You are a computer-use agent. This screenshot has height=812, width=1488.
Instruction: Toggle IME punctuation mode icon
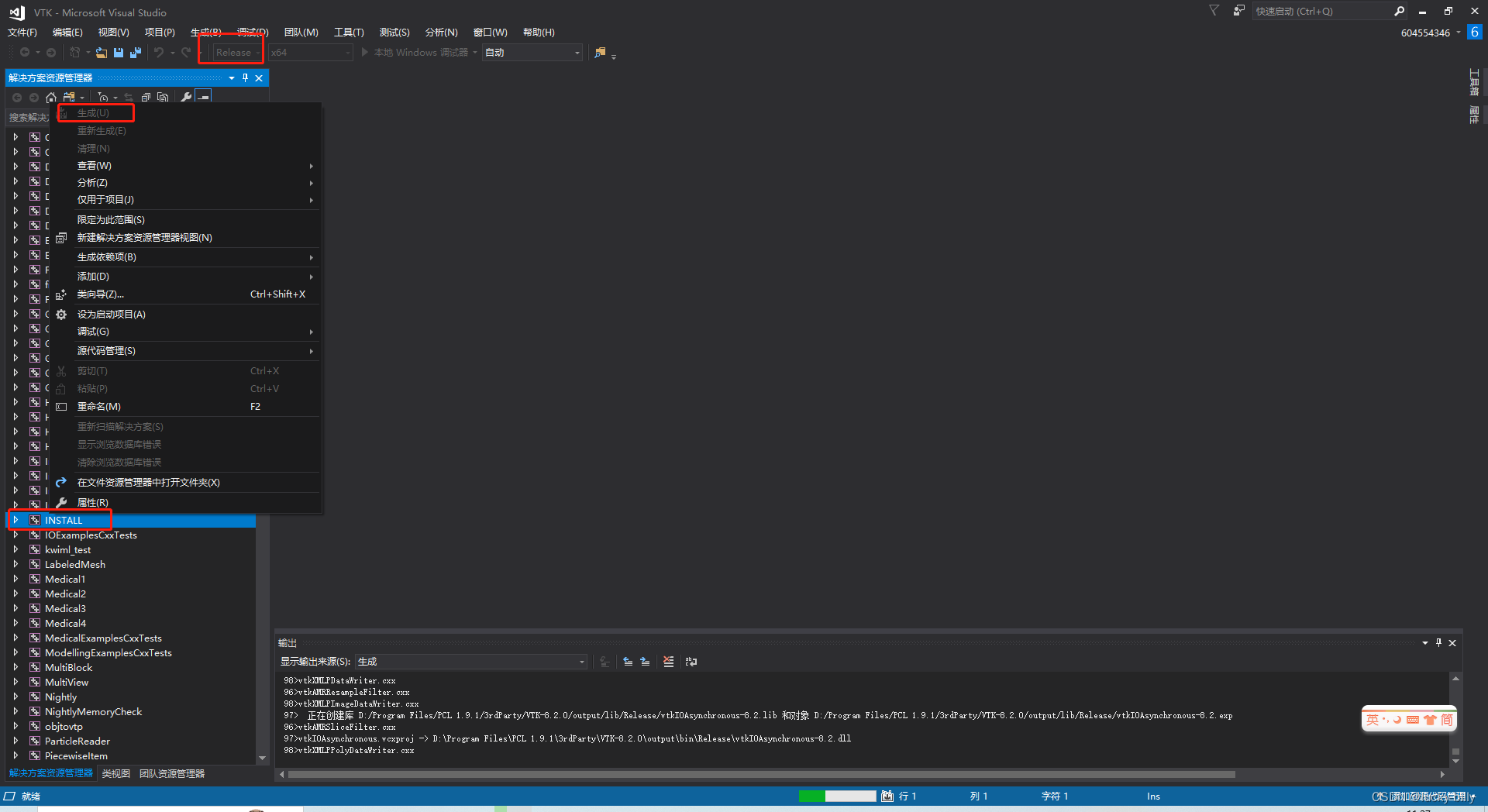[1386, 720]
